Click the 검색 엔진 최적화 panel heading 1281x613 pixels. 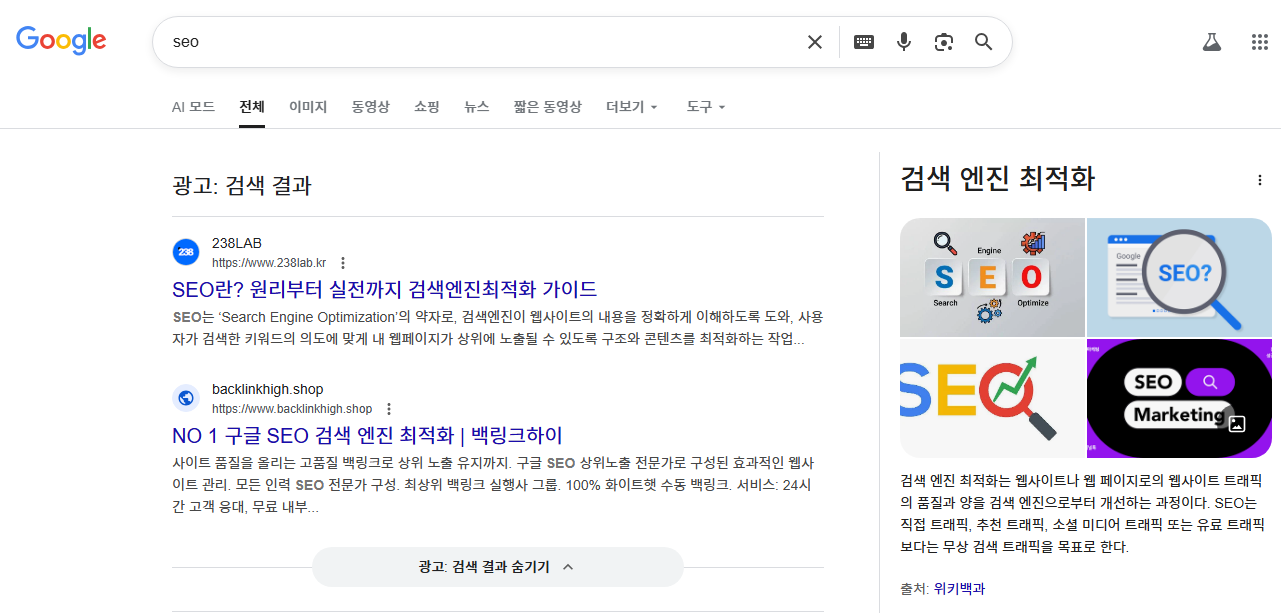pyautogui.click(x=998, y=179)
